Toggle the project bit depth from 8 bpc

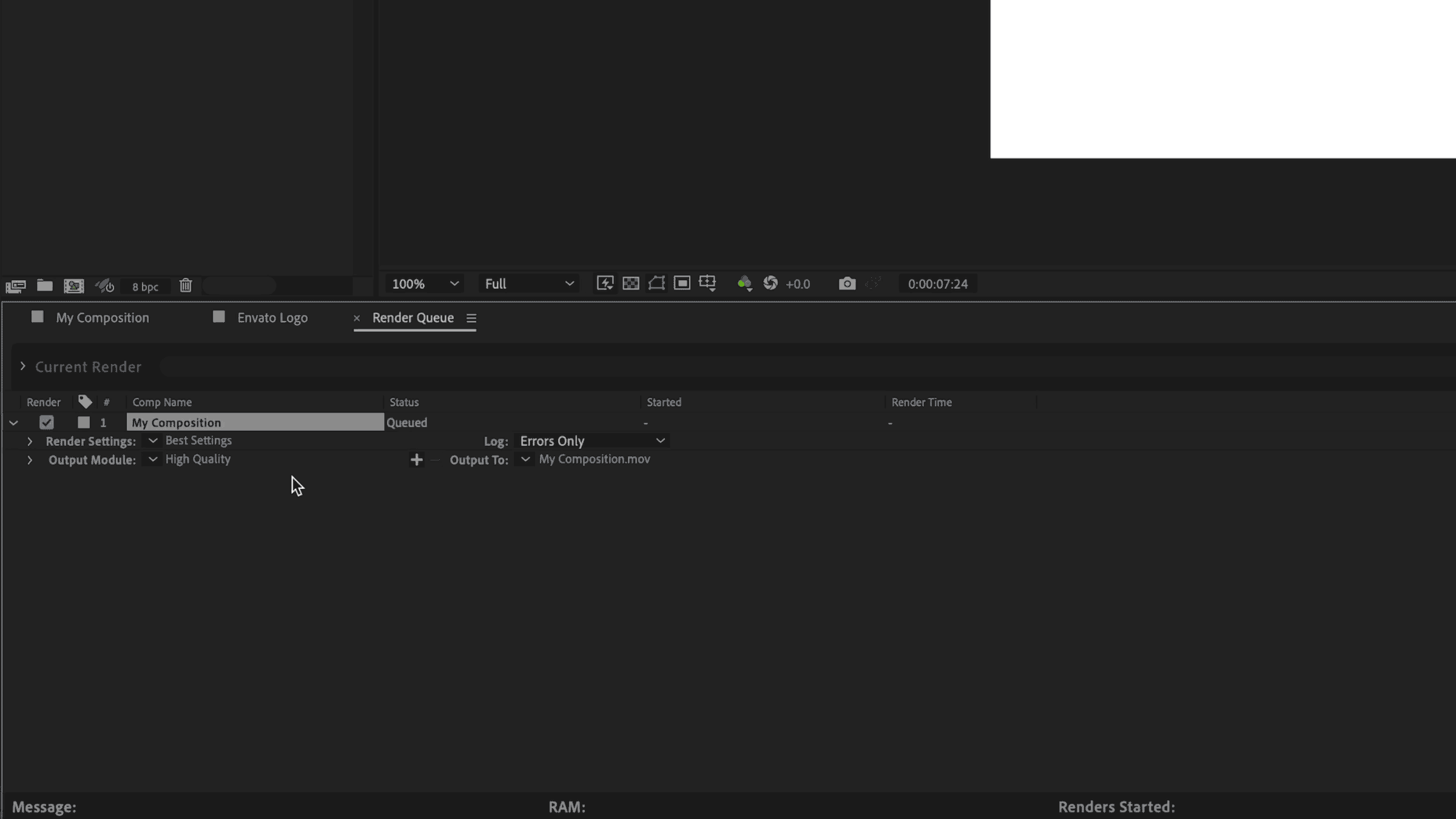(x=146, y=286)
